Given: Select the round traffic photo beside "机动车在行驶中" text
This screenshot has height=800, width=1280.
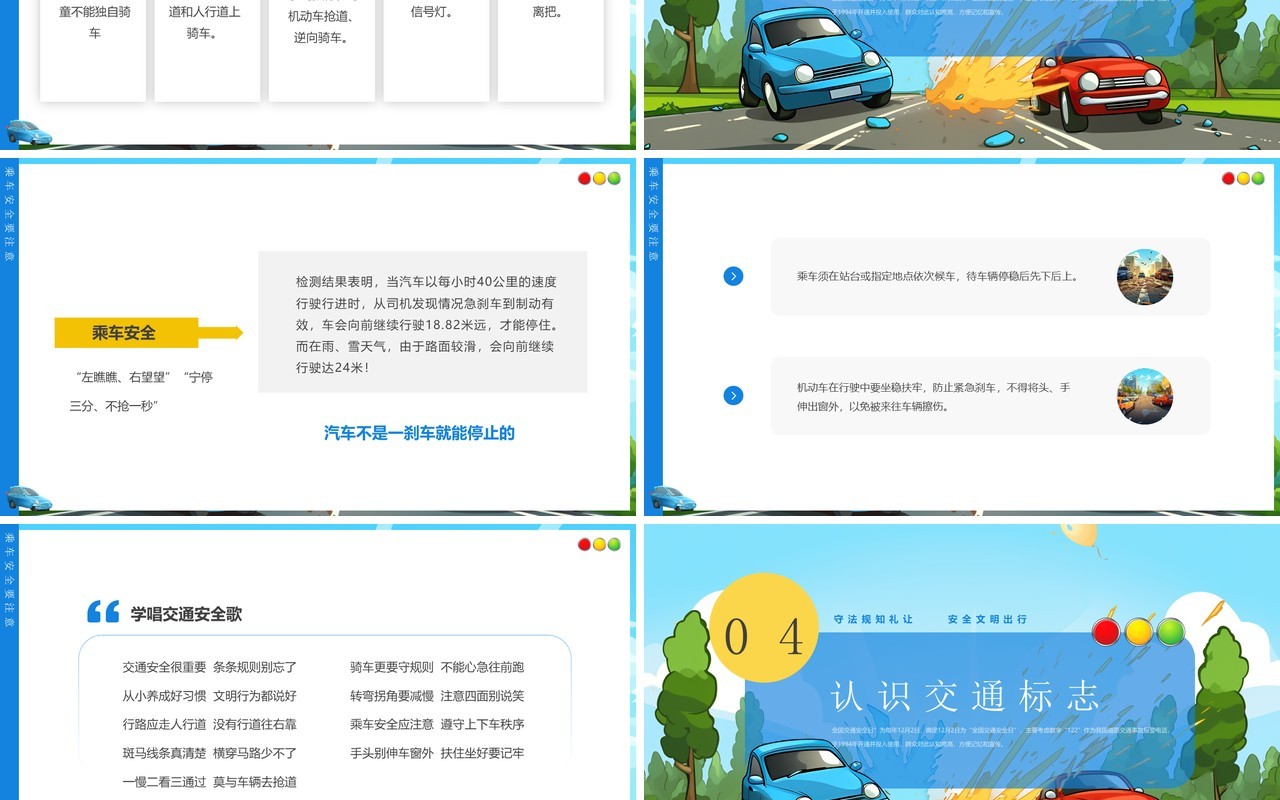Looking at the screenshot, I should tap(1145, 396).
